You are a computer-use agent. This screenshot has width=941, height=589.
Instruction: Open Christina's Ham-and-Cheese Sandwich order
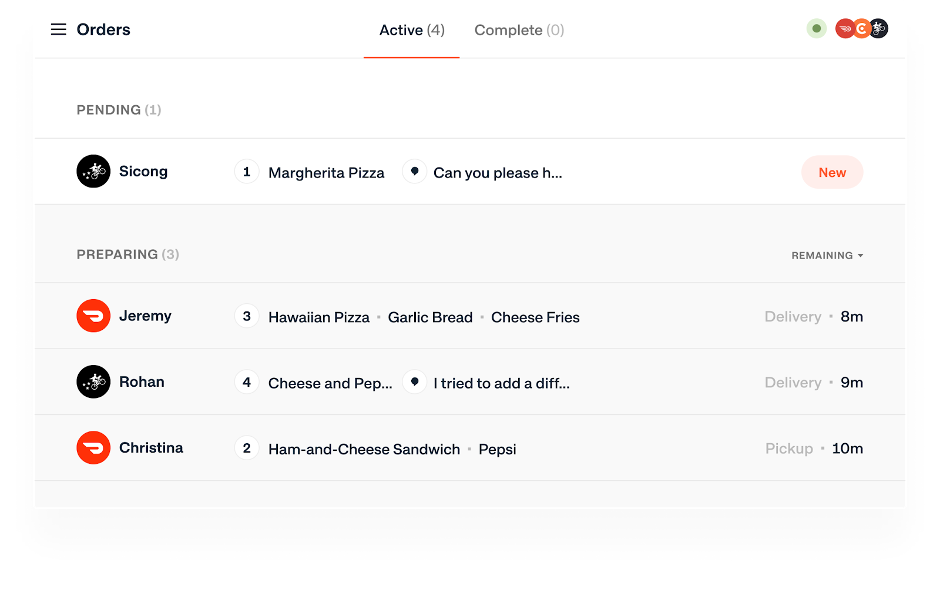(364, 449)
